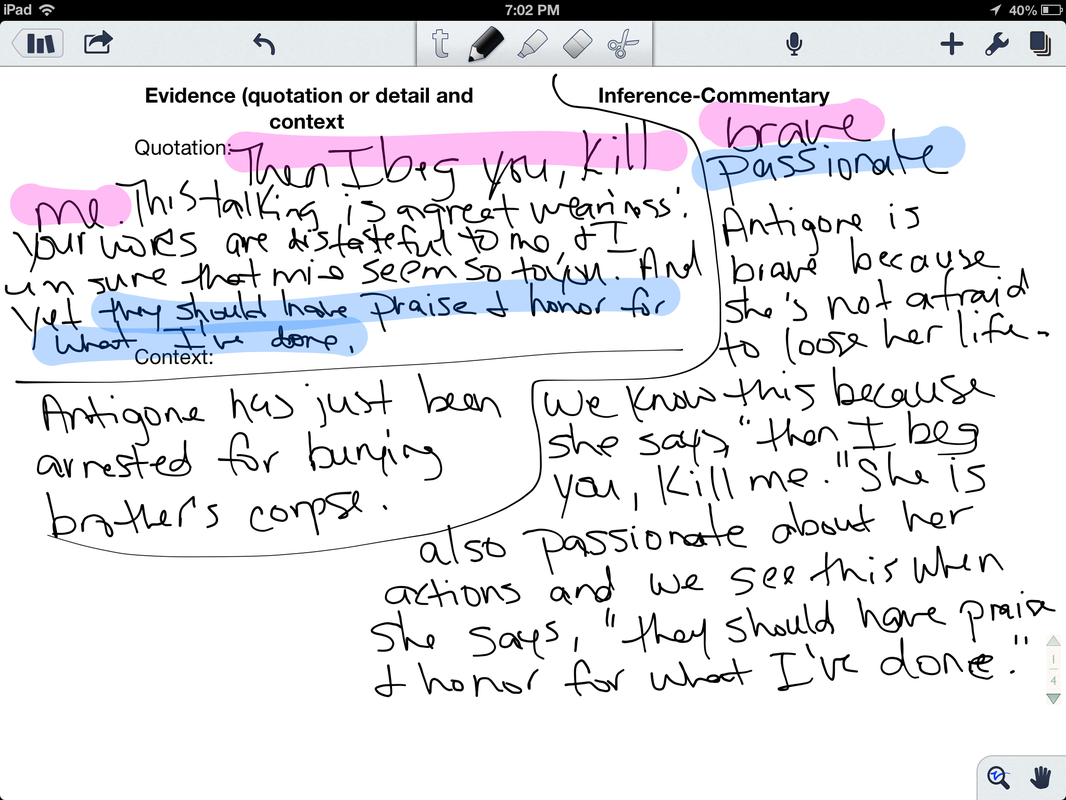Tap the highlighted word passionate
This screenshot has width=1066, height=800.
coord(829,161)
